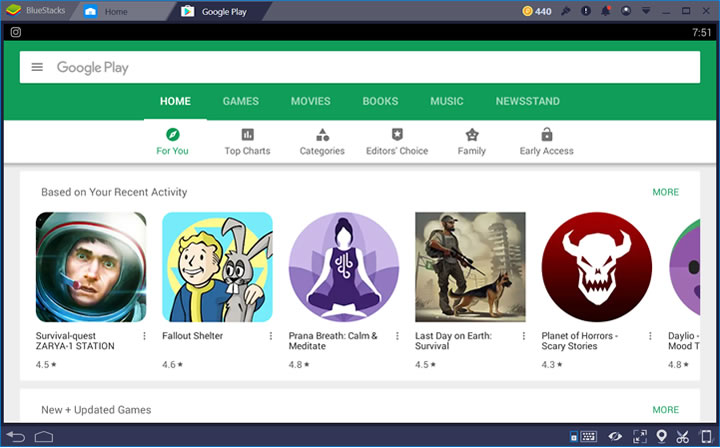Screen dimensions: 720x448
Task: Switch to the GAMES tab
Action: 241,101
